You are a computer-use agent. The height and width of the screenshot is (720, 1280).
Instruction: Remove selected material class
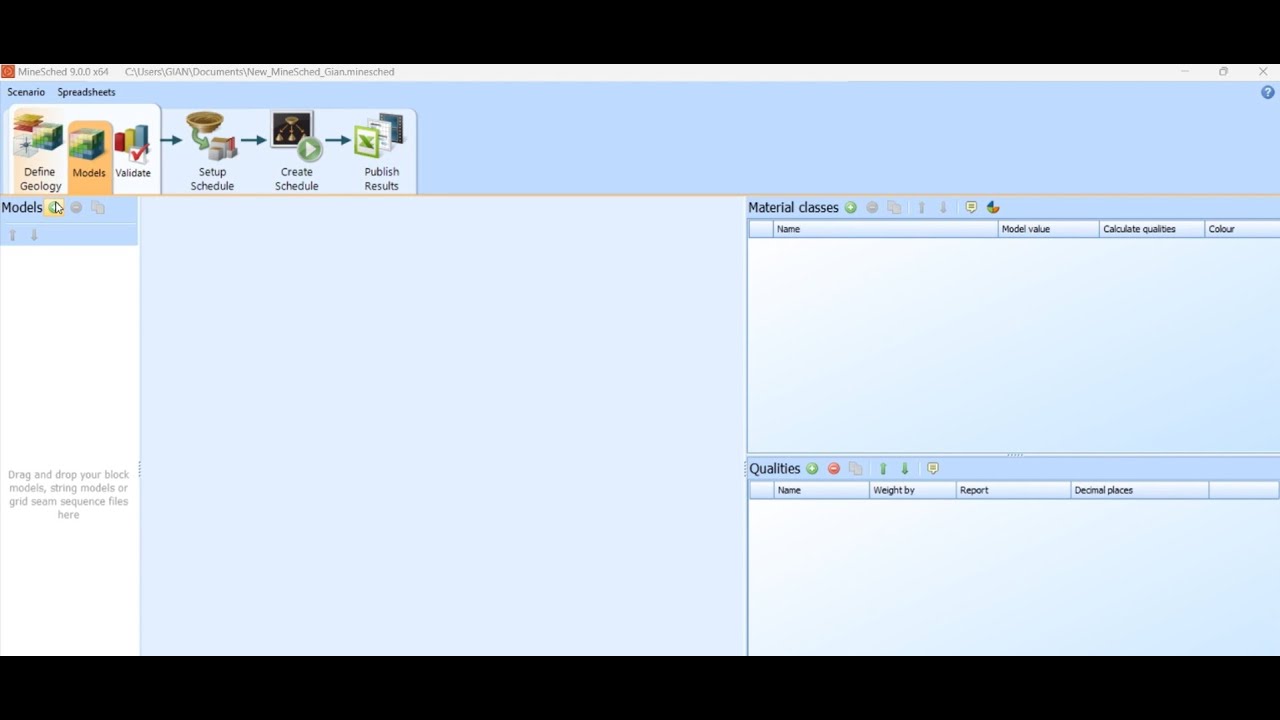tap(872, 207)
